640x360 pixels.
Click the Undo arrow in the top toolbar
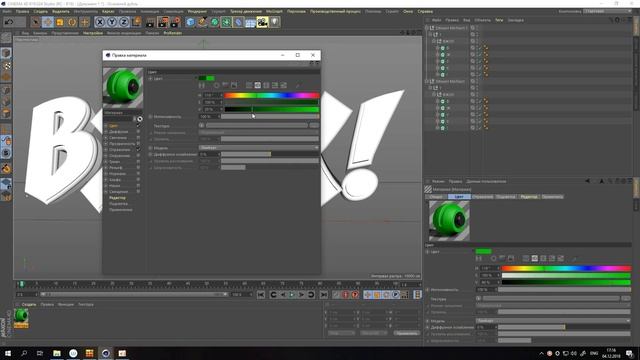click(x=9, y=22)
